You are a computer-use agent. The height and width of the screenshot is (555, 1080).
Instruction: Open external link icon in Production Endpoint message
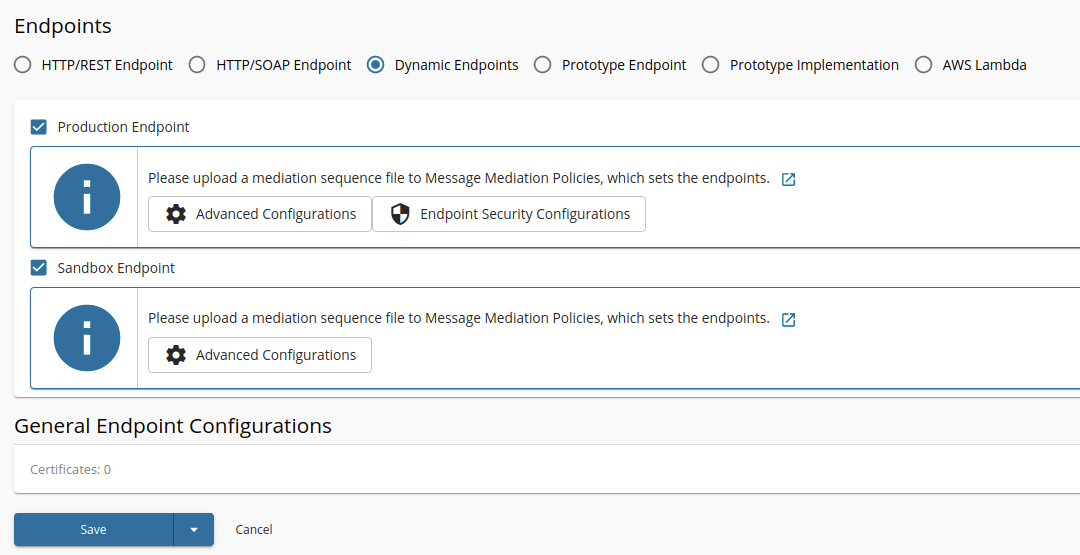(789, 179)
